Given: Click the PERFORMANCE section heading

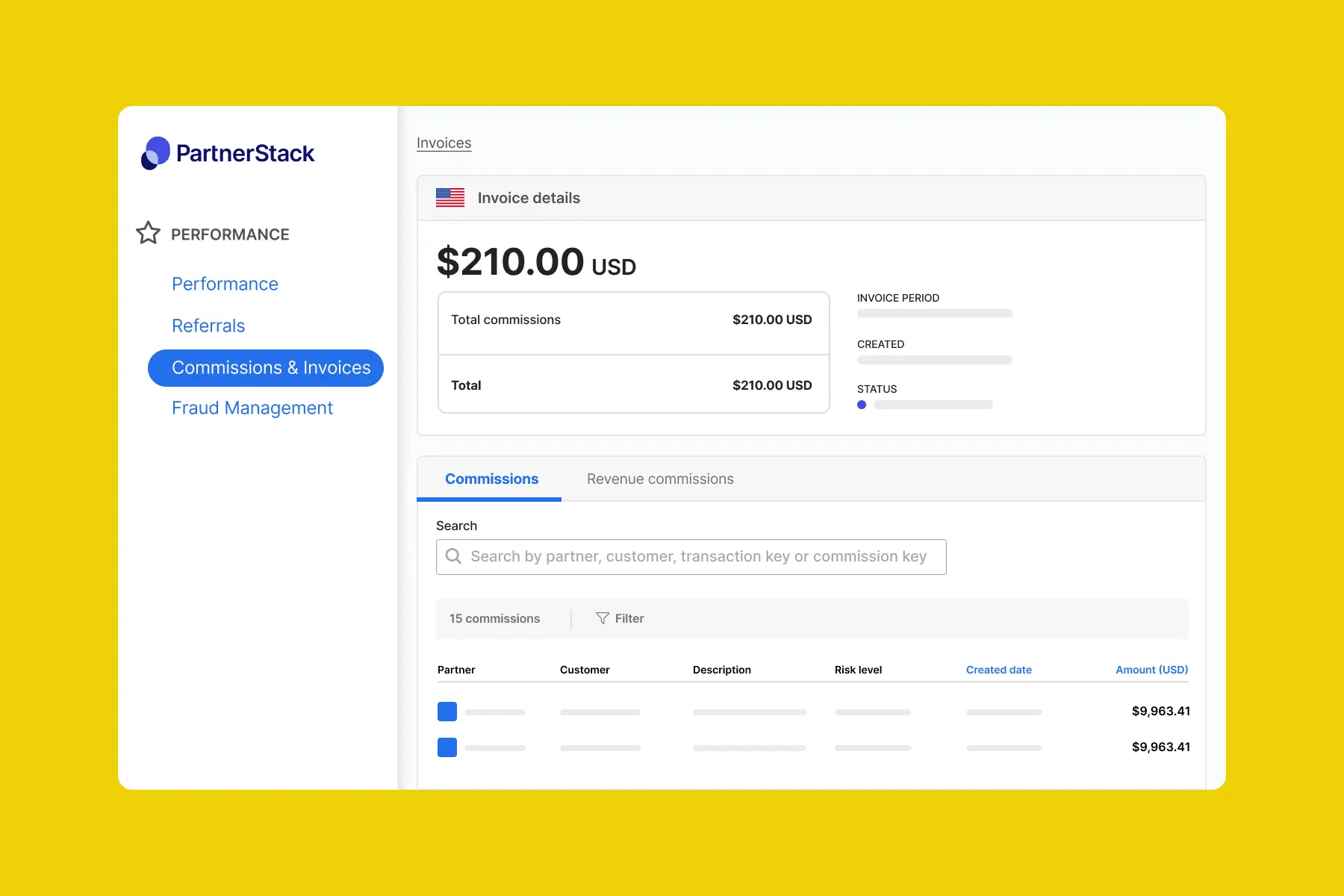Looking at the screenshot, I should tap(230, 234).
